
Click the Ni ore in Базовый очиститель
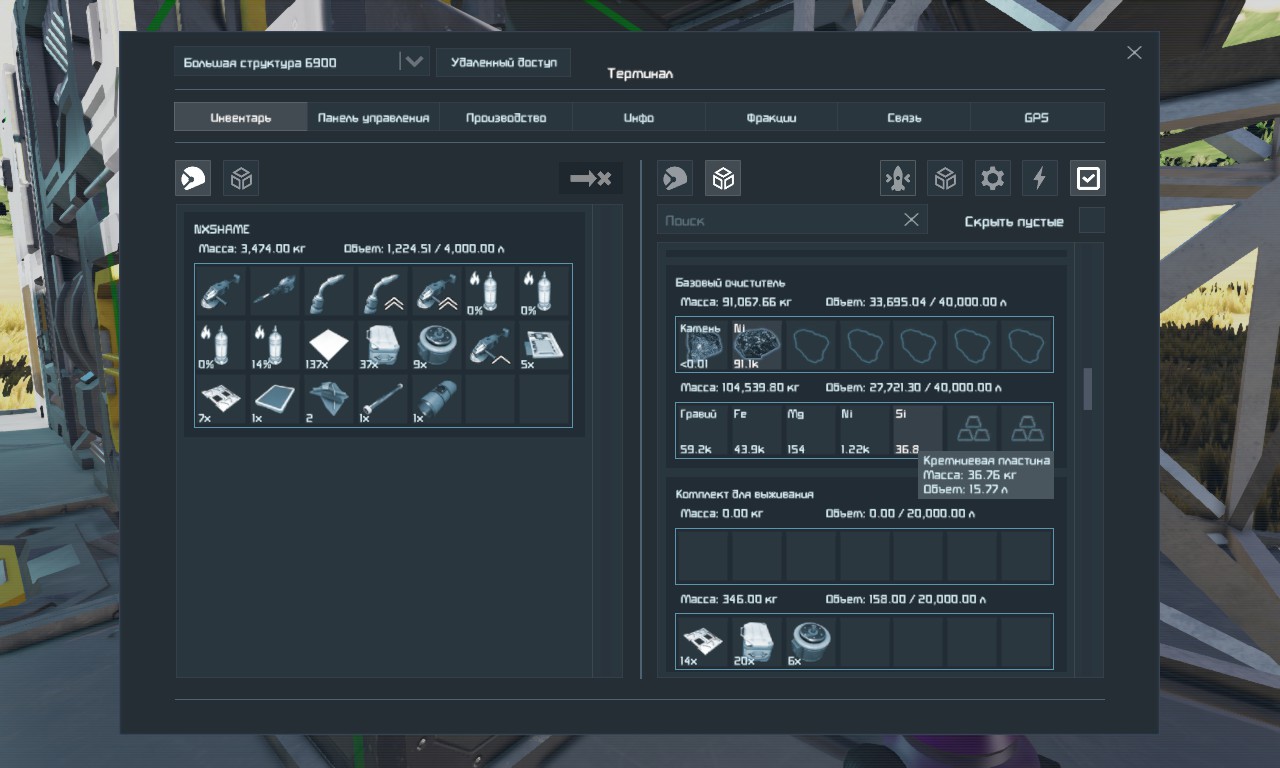coord(756,344)
